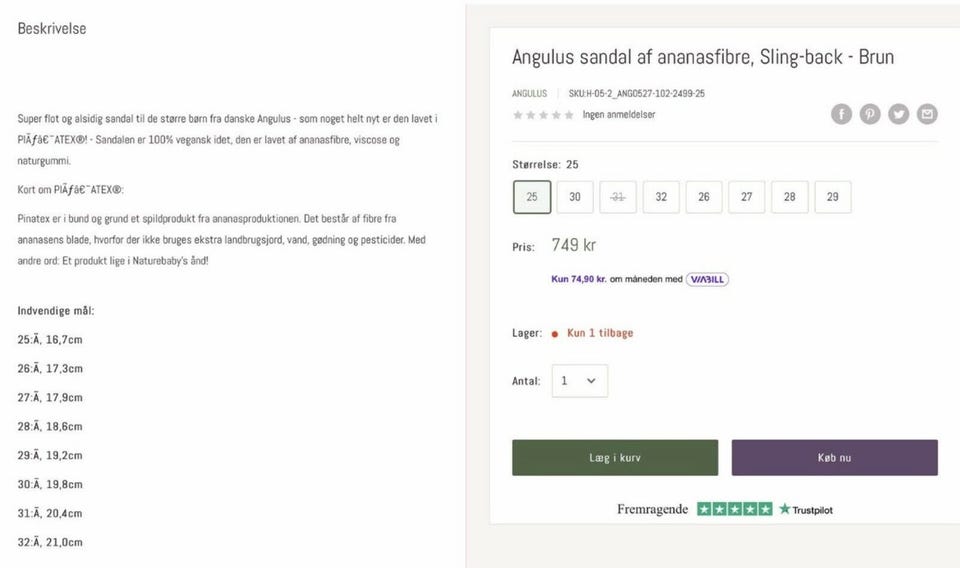Open the Antal quantity dropdown

click(579, 381)
